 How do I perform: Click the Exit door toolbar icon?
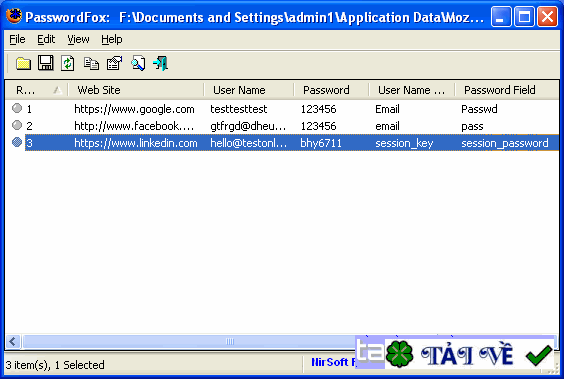click(x=160, y=63)
